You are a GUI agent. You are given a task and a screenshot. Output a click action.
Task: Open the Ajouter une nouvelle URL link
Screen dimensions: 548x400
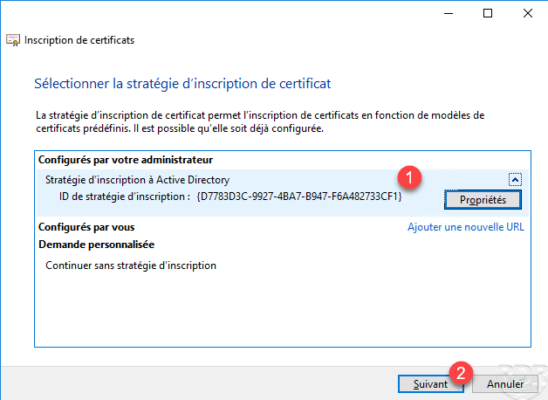(466, 227)
